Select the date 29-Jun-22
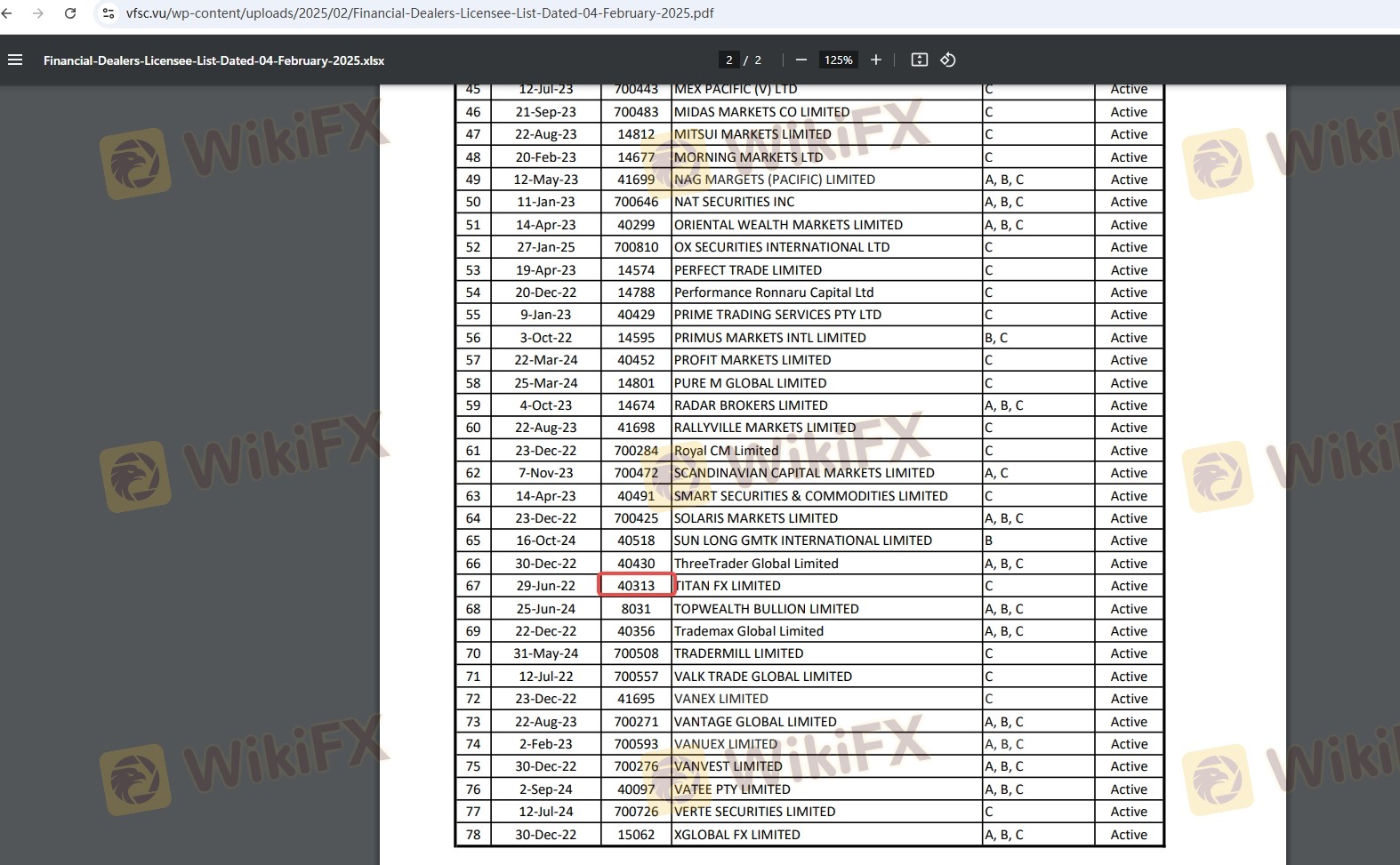1400x865 pixels. coord(546,586)
